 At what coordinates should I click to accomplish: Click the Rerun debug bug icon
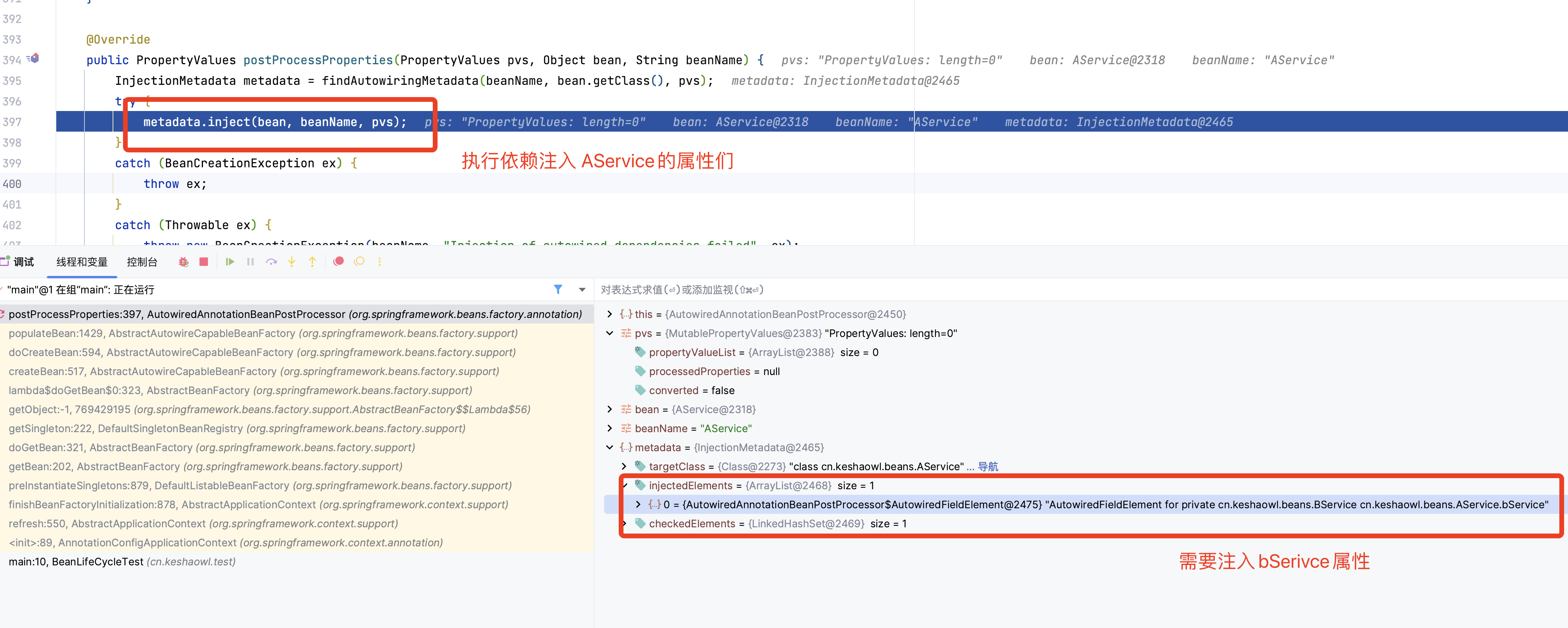[183, 262]
